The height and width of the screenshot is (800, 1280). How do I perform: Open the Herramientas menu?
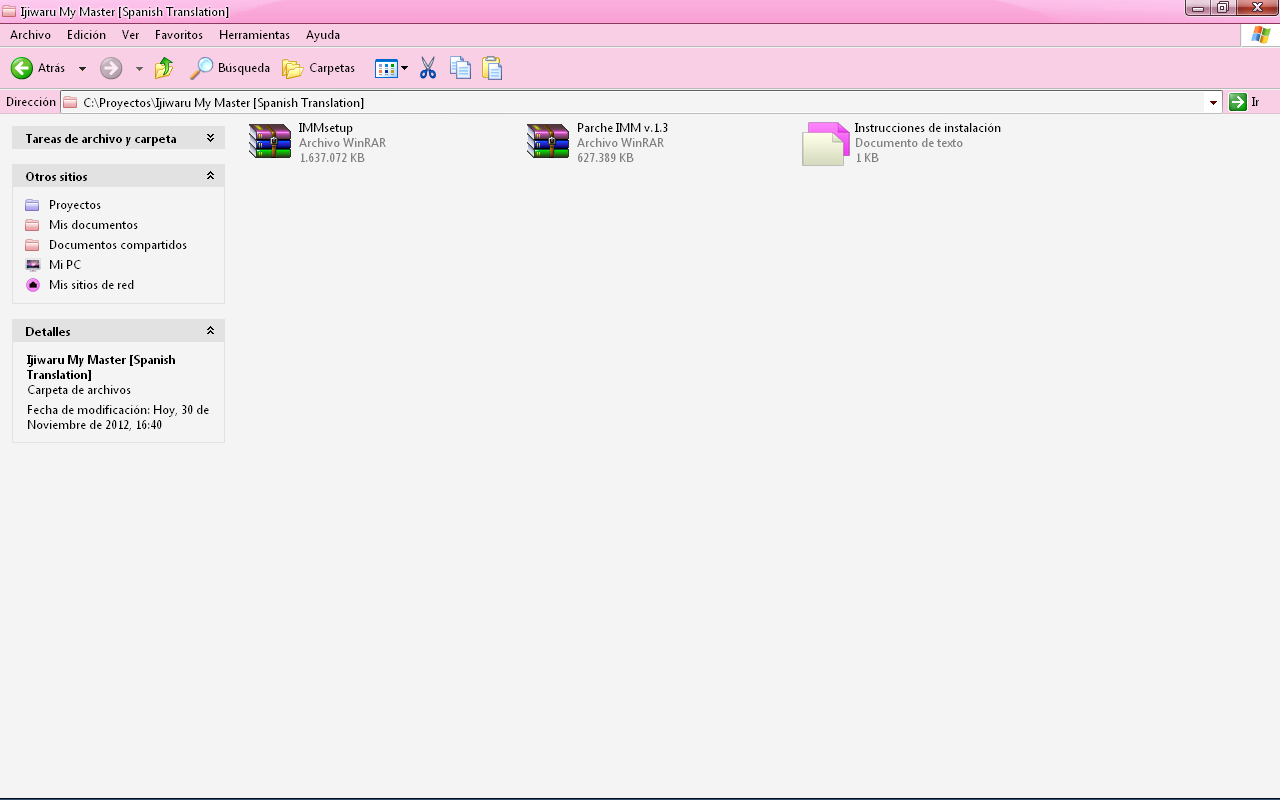(254, 35)
